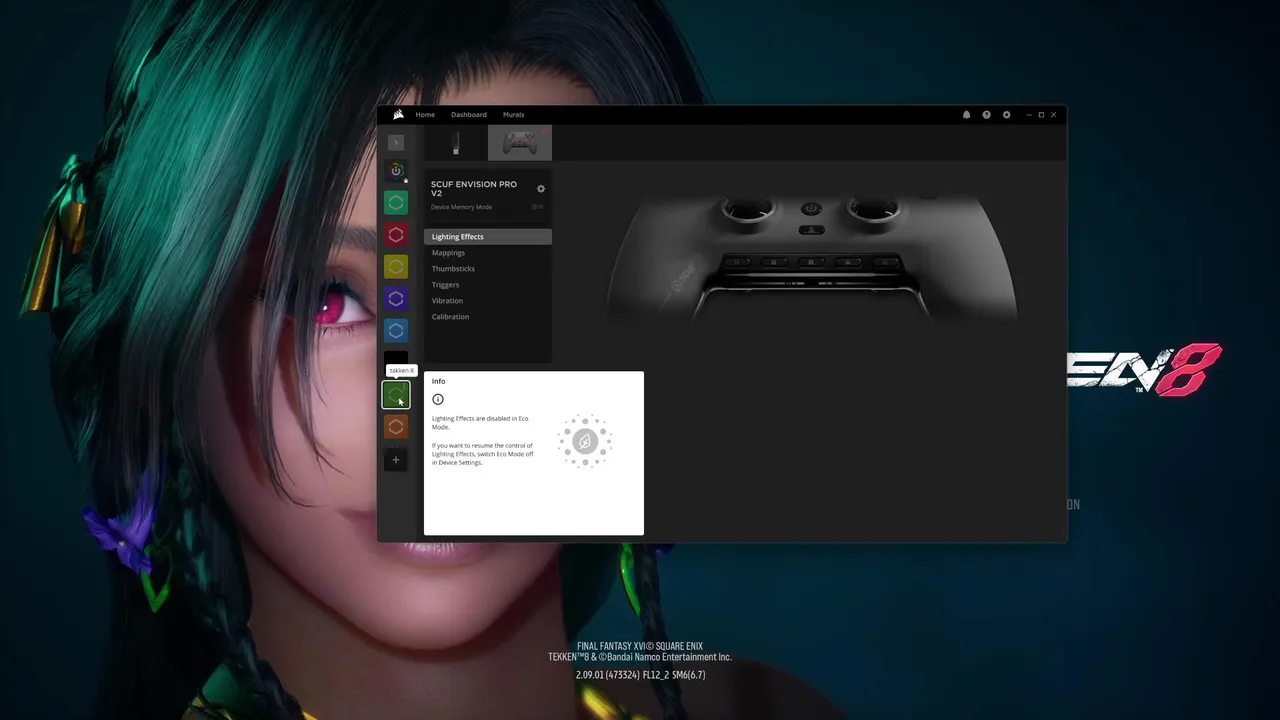
Task: Select the USB dongle device thumbnail
Action: [456, 143]
